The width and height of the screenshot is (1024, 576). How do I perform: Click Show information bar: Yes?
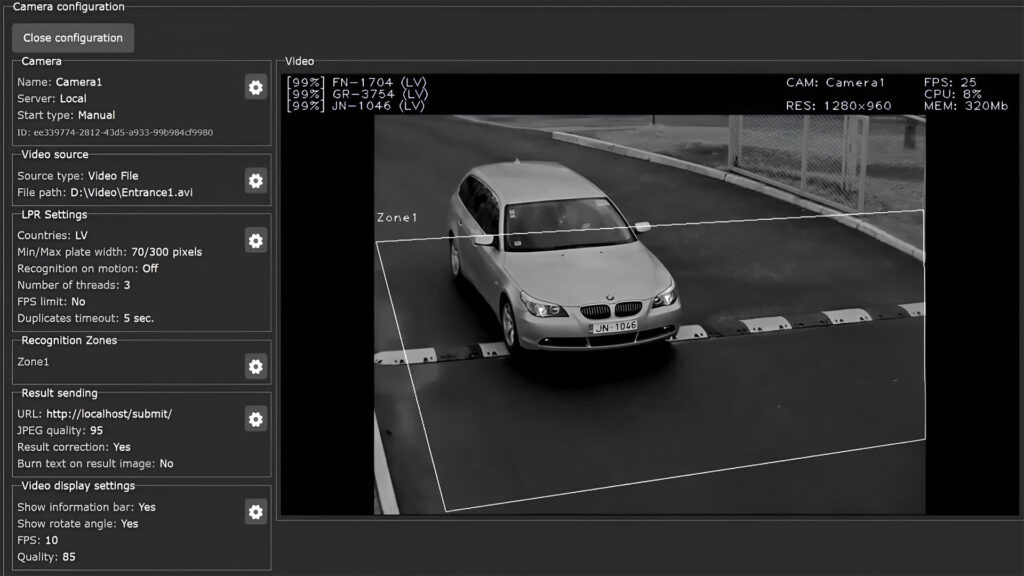tap(86, 507)
